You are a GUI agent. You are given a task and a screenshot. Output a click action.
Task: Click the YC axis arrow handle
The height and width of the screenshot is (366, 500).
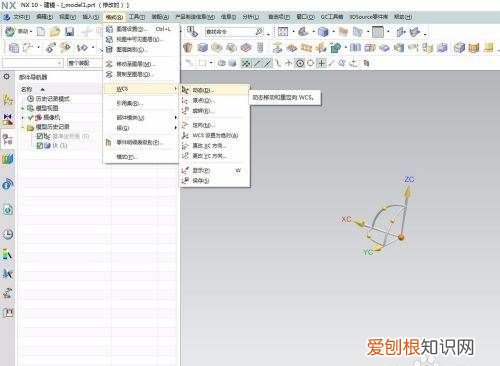click(377, 248)
